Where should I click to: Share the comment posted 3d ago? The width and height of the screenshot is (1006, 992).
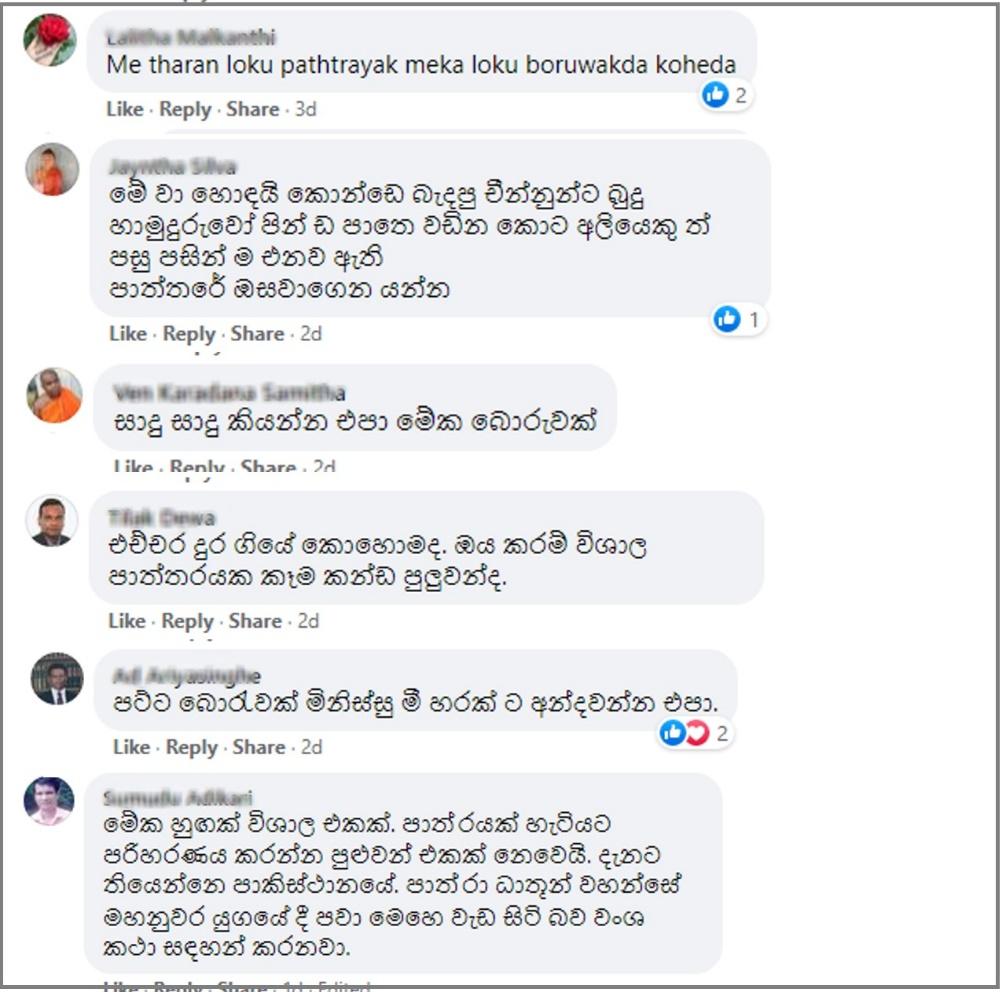click(x=252, y=109)
